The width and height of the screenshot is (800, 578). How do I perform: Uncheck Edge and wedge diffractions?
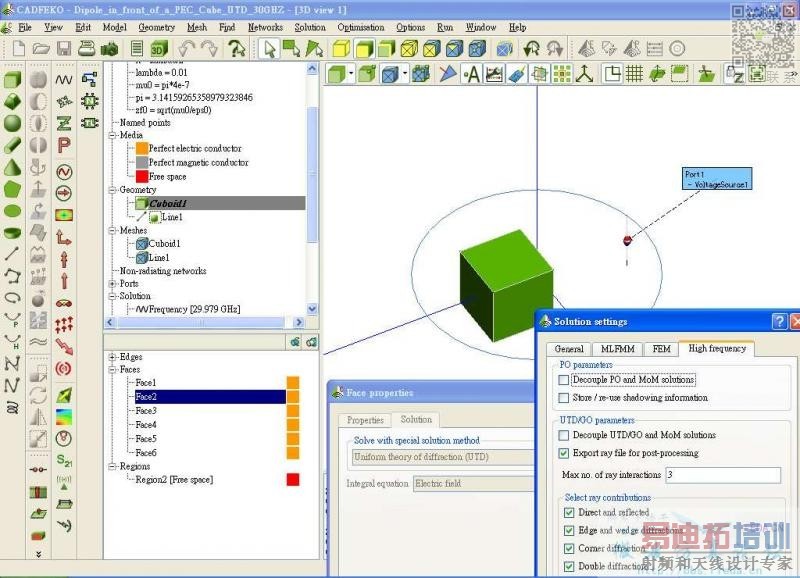(x=569, y=531)
